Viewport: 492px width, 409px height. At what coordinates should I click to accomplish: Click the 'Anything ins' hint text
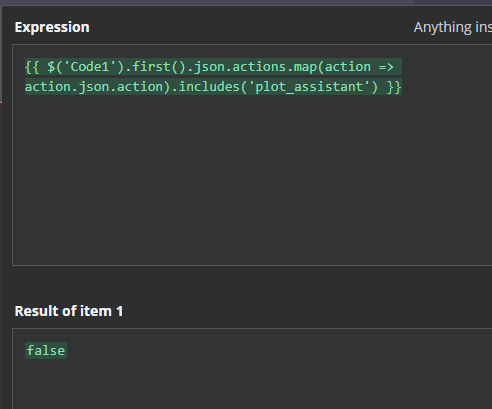[x=453, y=27]
